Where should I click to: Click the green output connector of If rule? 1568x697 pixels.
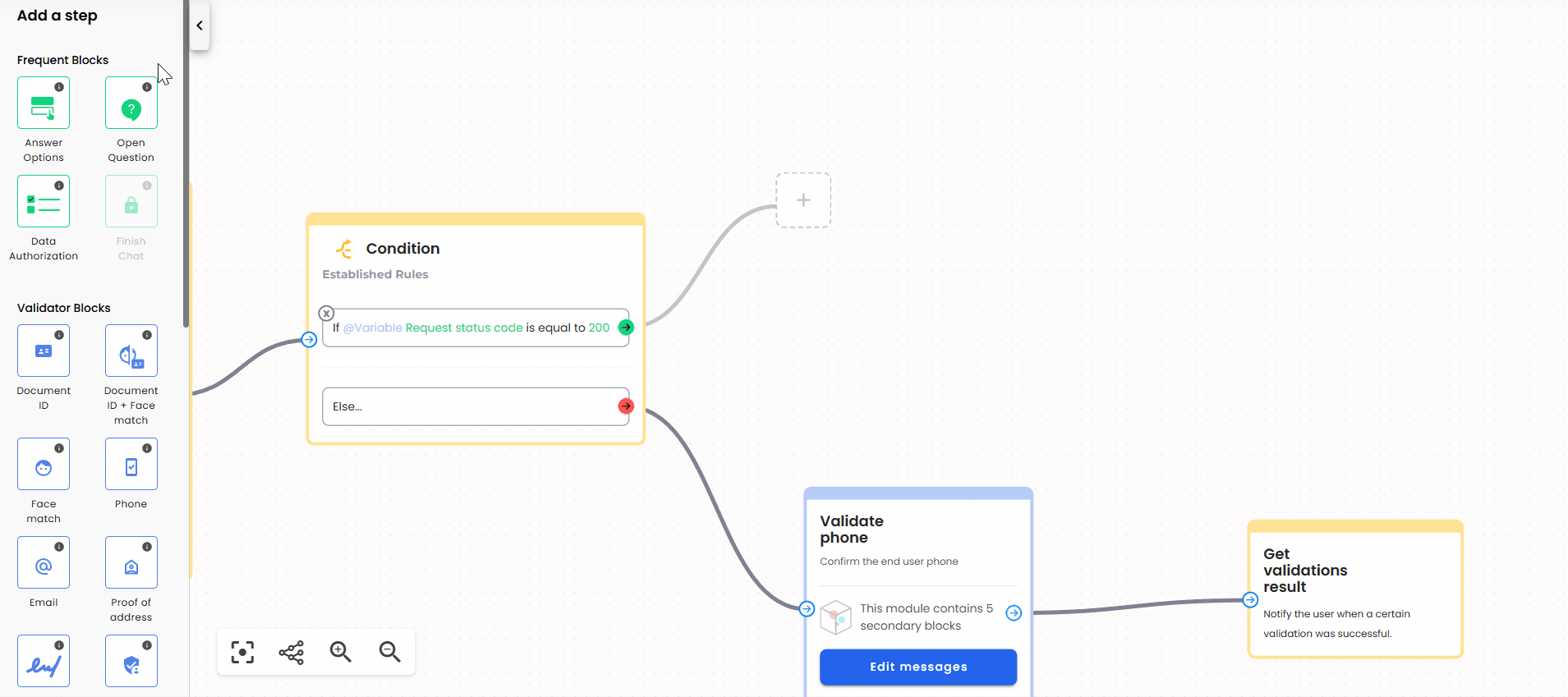pos(626,328)
